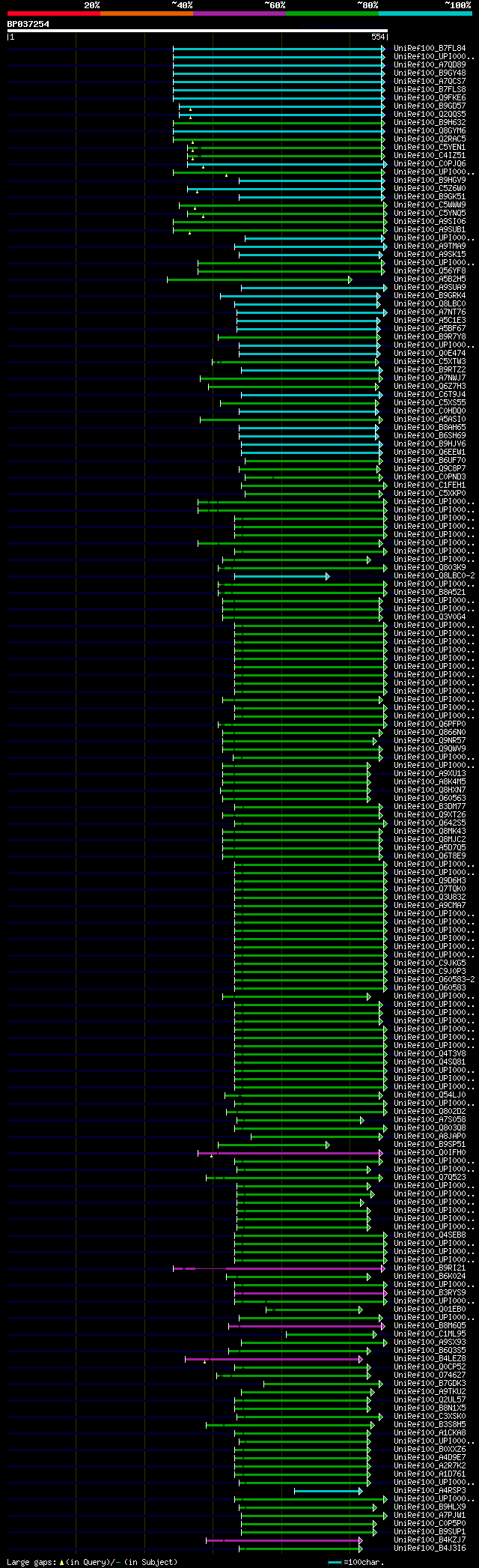
Task: Open hit UniRef100_B9RI21
Action: [x=430, y=1268]
